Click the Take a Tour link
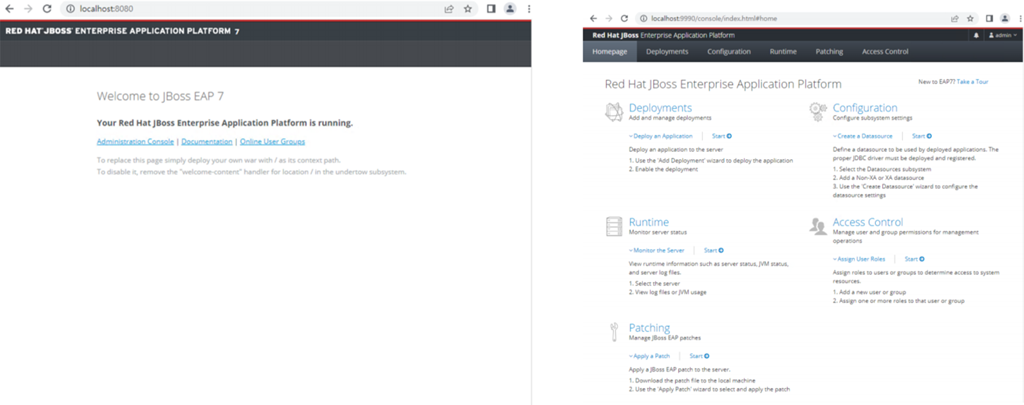The width and height of the screenshot is (1024, 405). point(972,82)
